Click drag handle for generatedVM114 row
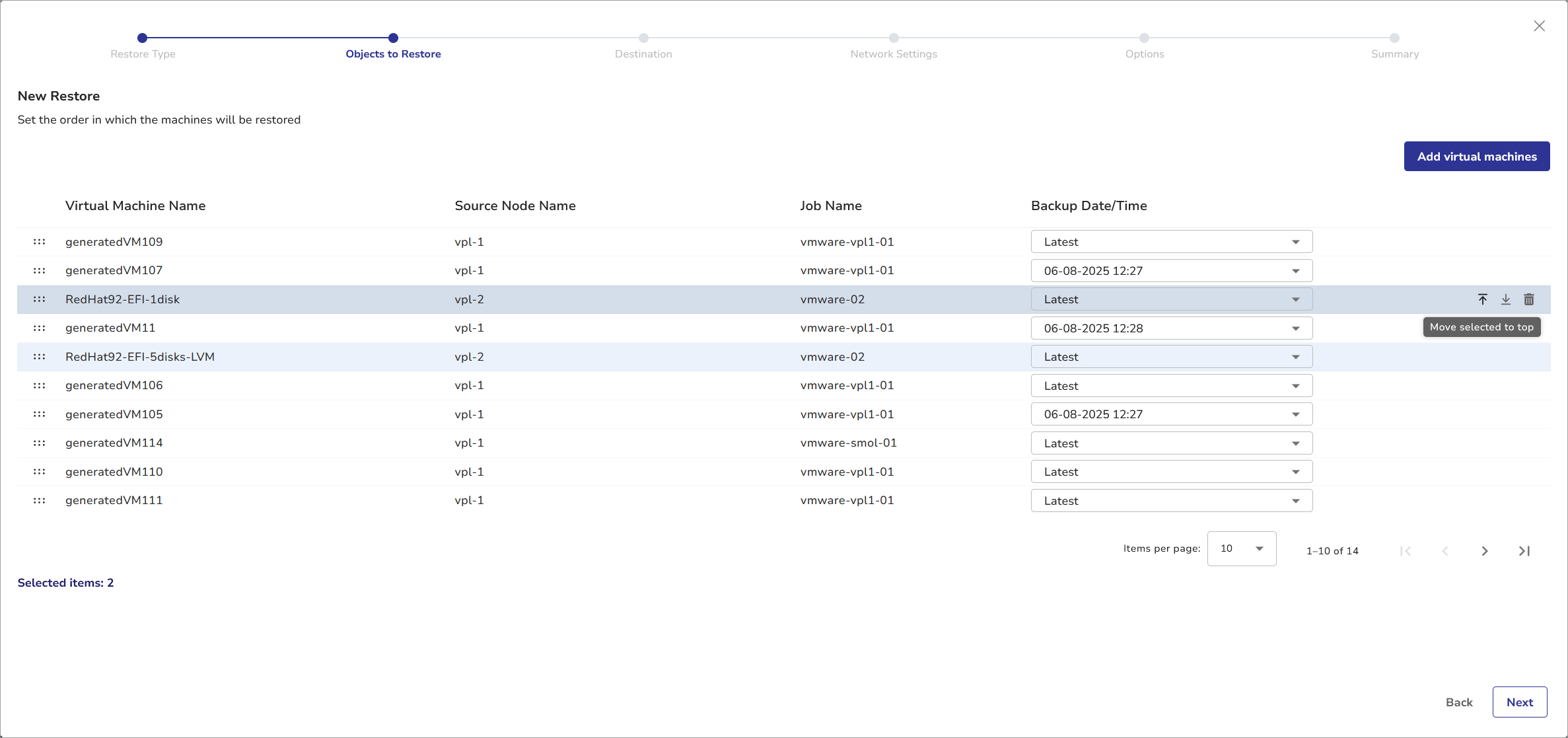 coord(40,443)
